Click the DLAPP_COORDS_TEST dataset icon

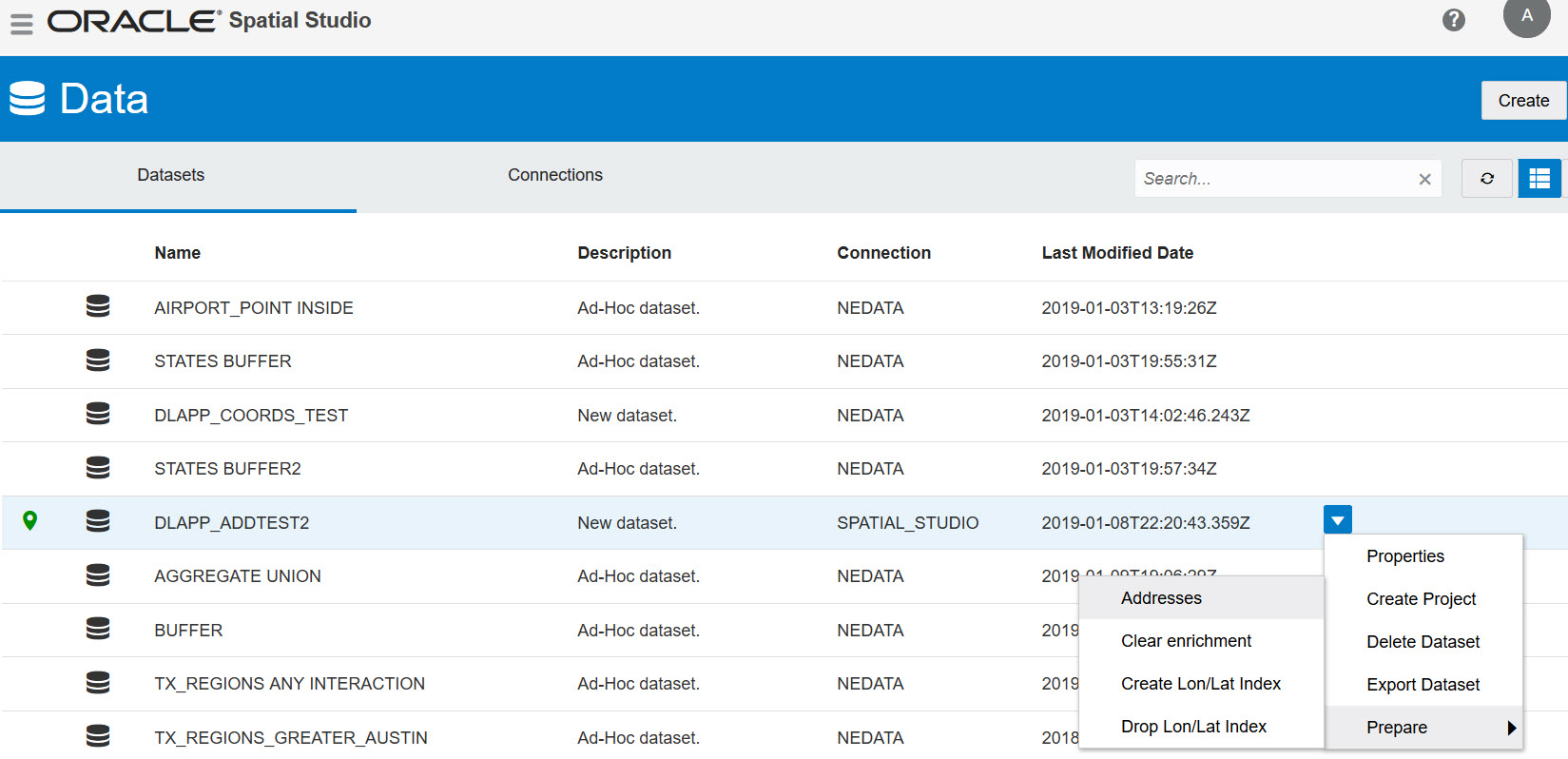(98, 414)
